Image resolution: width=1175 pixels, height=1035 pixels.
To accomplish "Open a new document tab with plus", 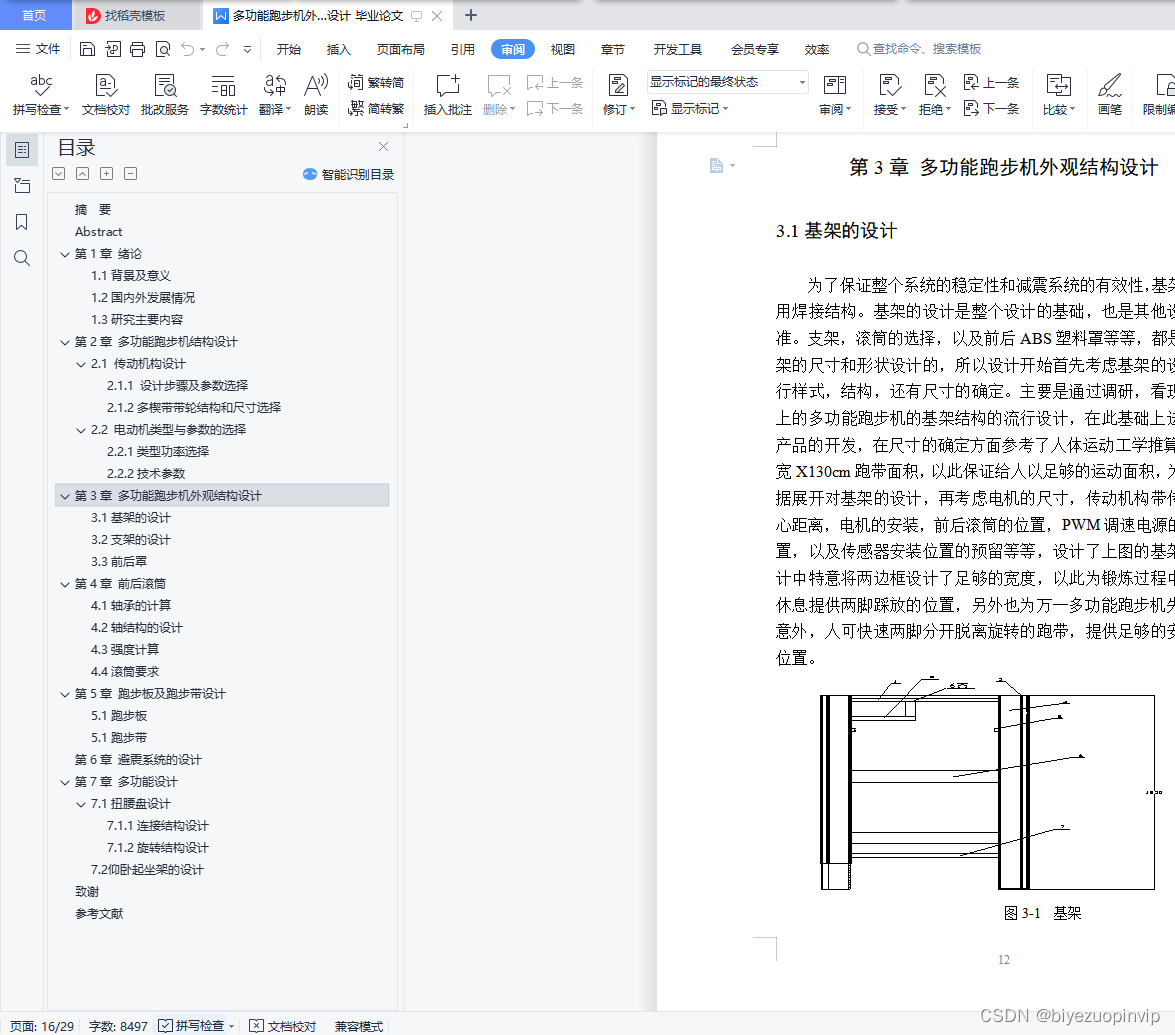I will tap(471, 15).
